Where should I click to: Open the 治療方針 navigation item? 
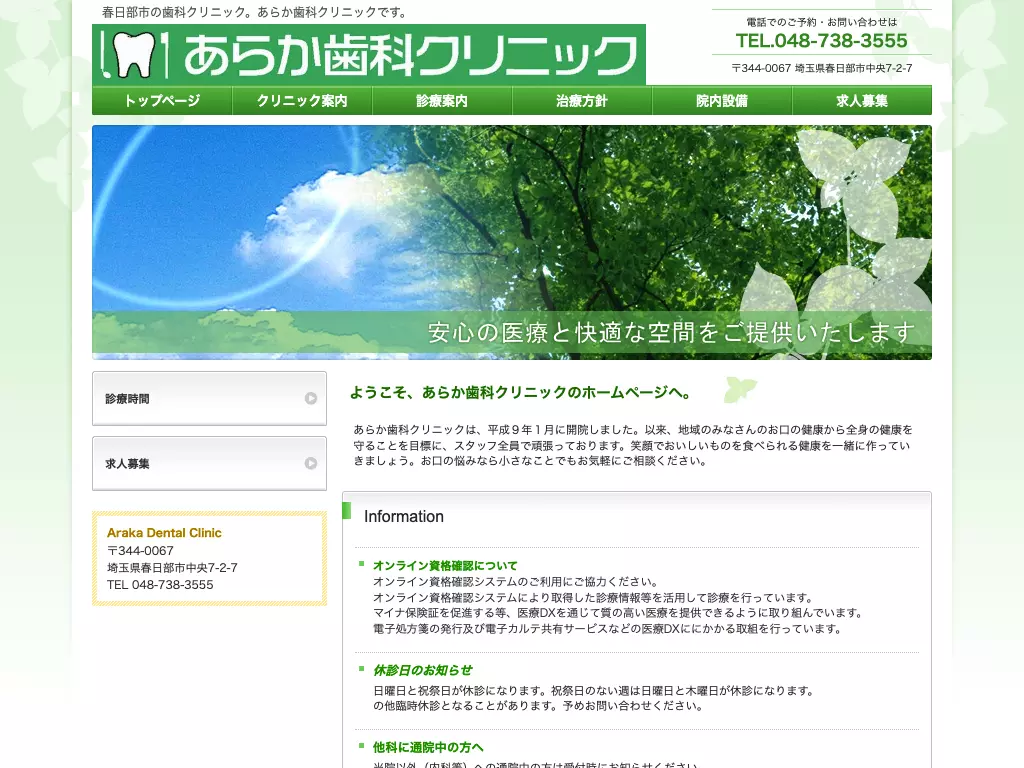(582, 101)
